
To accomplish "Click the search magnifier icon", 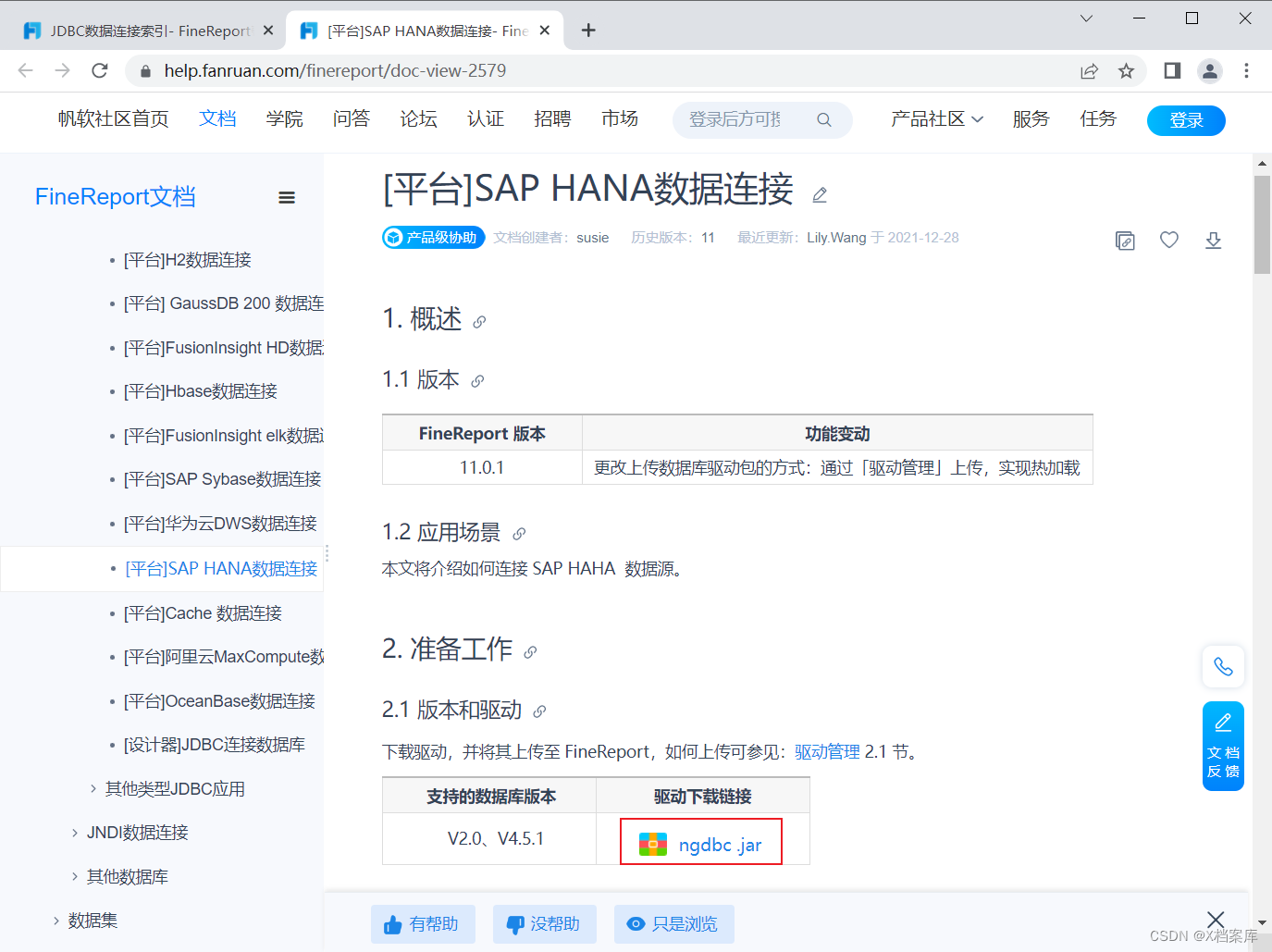I will (x=824, y=120).
